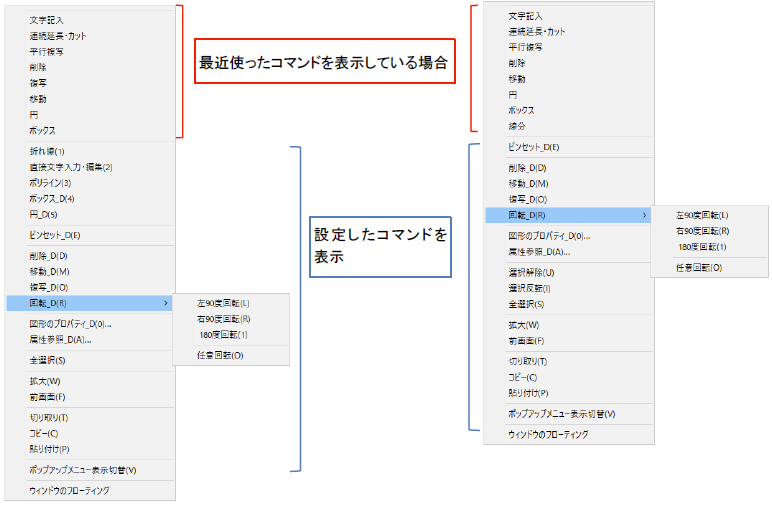Viewport: 772px width, 506px height.
Task: Choose 180度回転(1) in the right submenu
Action: 700,246
